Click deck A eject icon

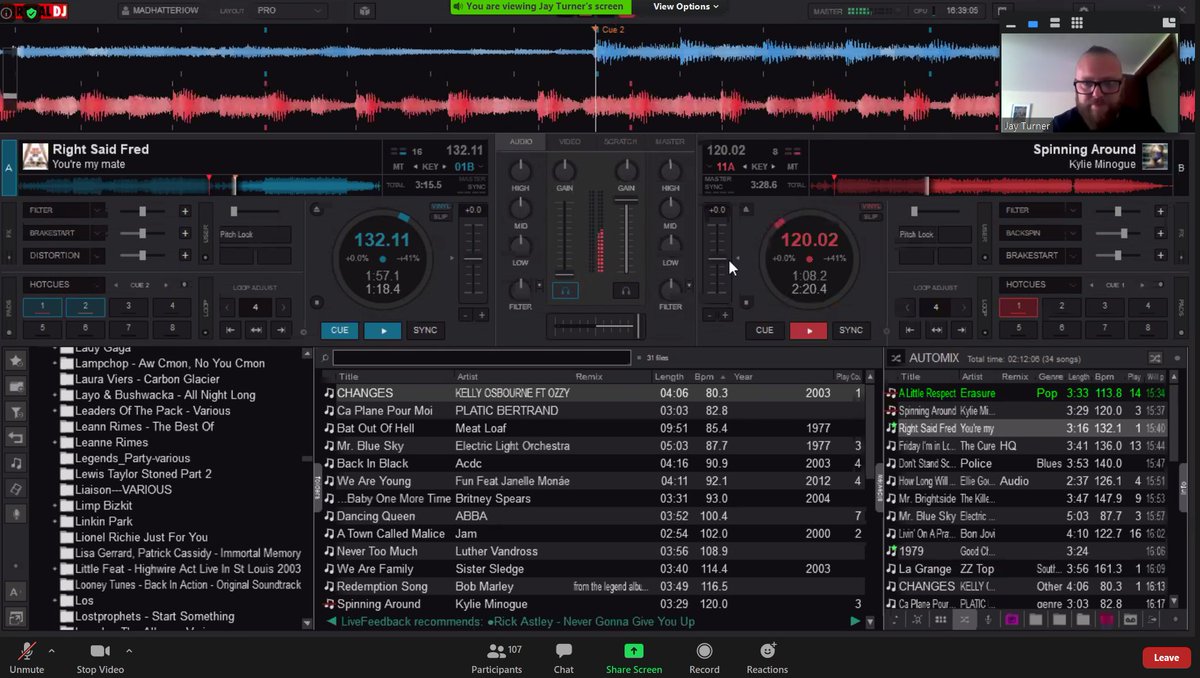pos(317,210)
